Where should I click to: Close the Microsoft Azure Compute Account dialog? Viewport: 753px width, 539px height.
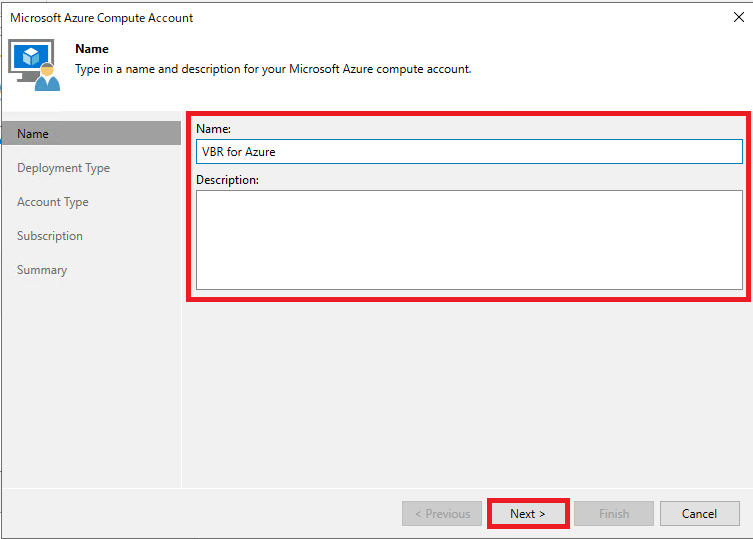[x=739, y=17]
